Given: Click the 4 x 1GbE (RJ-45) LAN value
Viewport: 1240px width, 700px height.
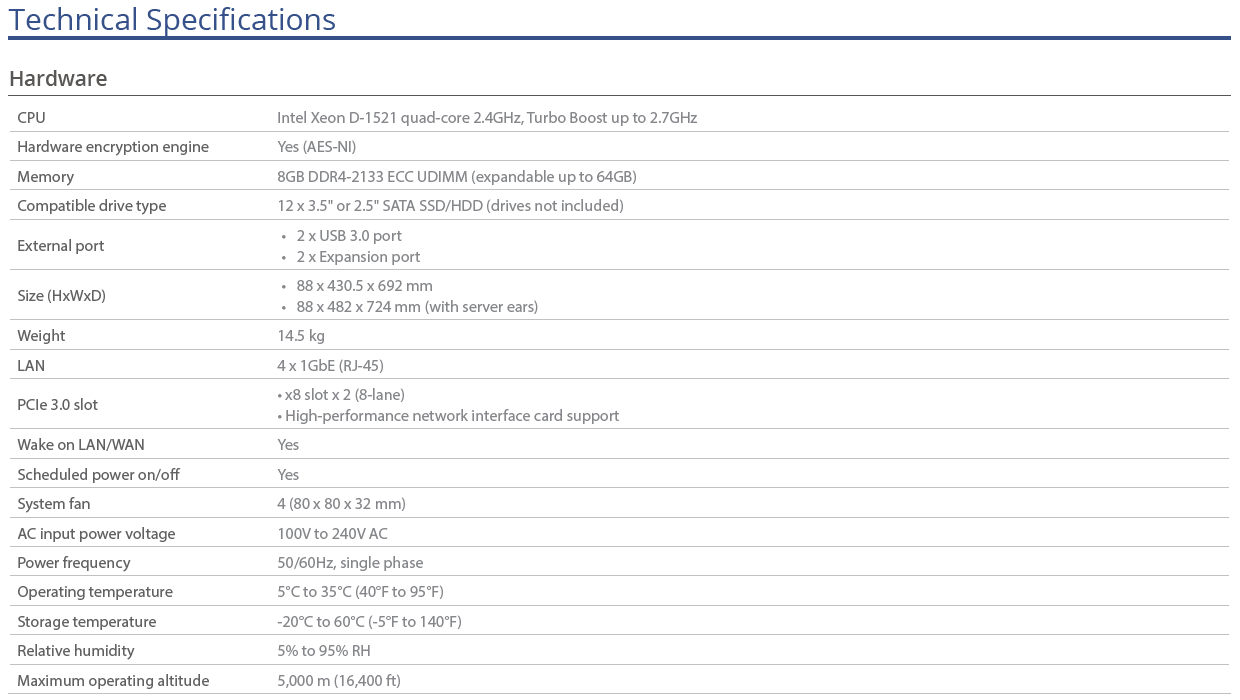Looking at the screenshot, I should tap(330, 366).
